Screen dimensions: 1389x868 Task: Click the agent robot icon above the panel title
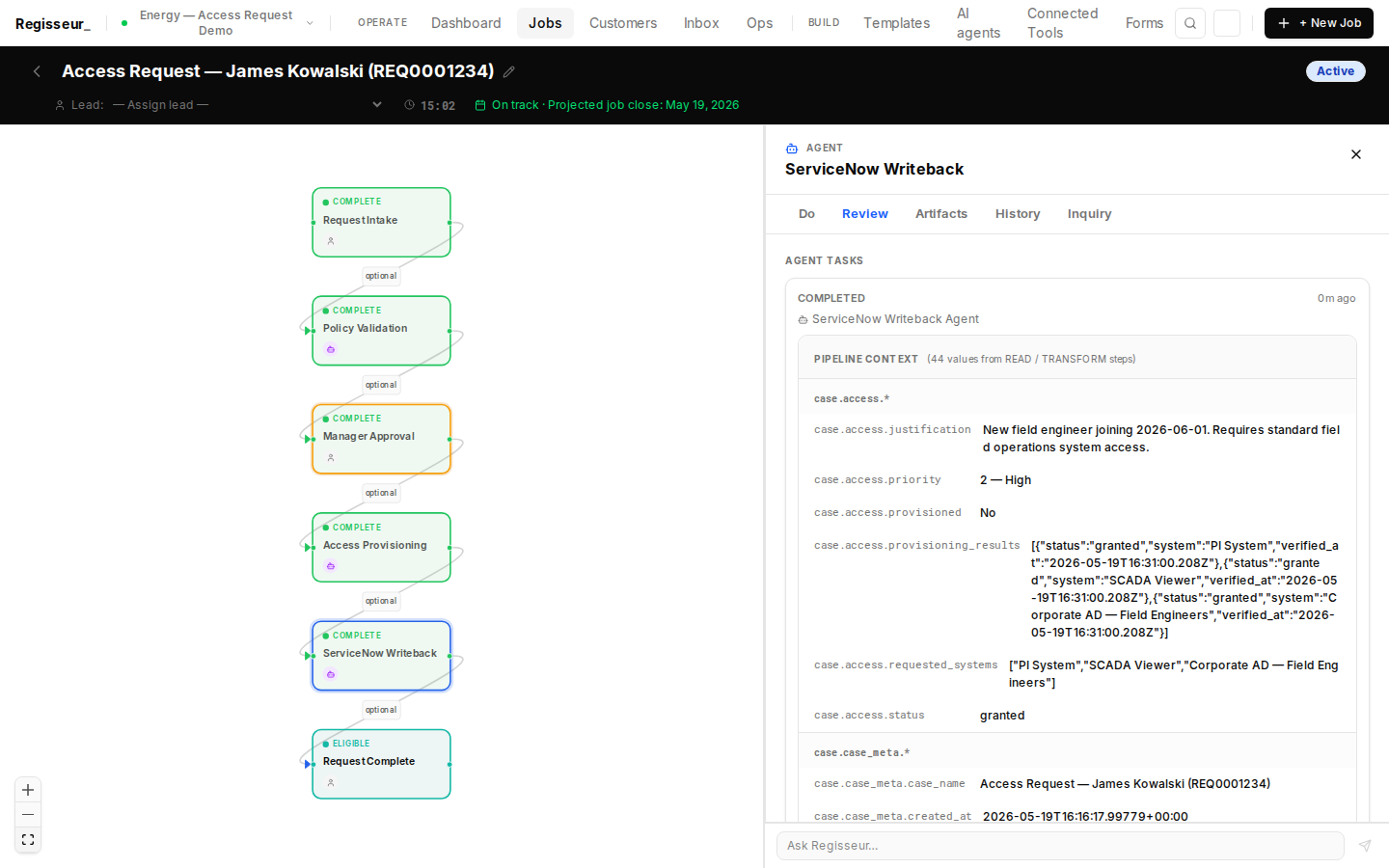click(792, 149)
